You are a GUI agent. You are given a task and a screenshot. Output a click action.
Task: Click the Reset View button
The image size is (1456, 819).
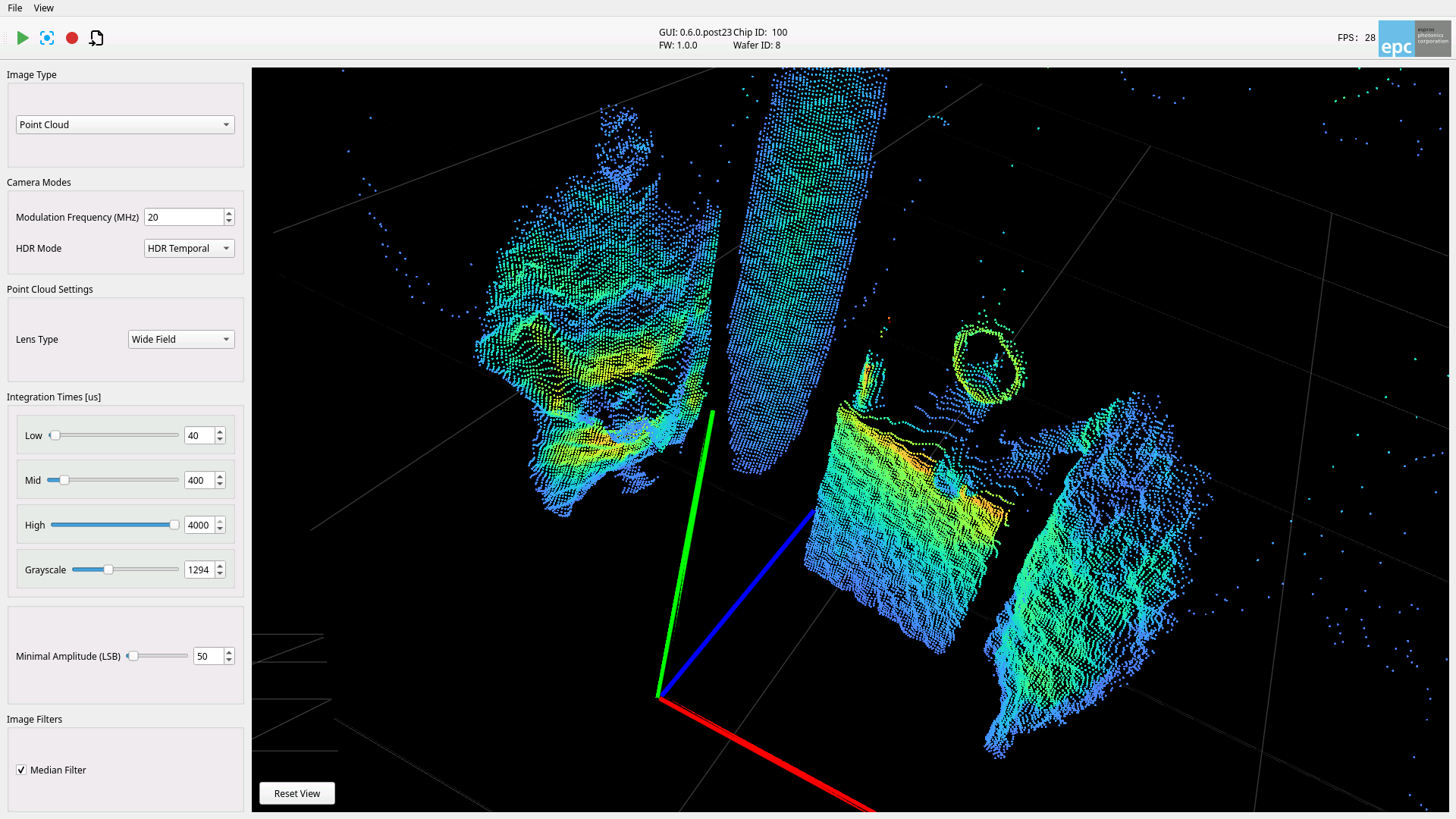(x=297, y=793)
